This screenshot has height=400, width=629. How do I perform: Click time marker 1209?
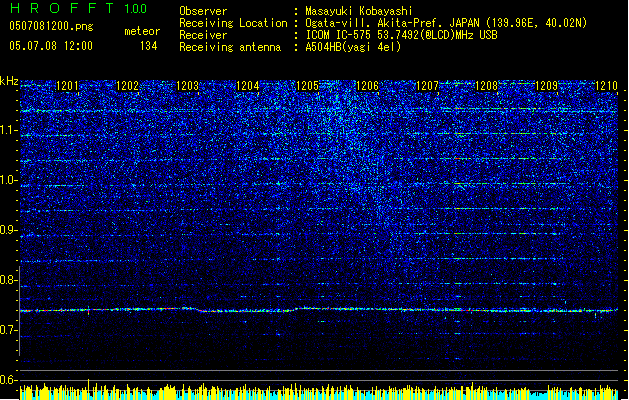coord(547,86)
